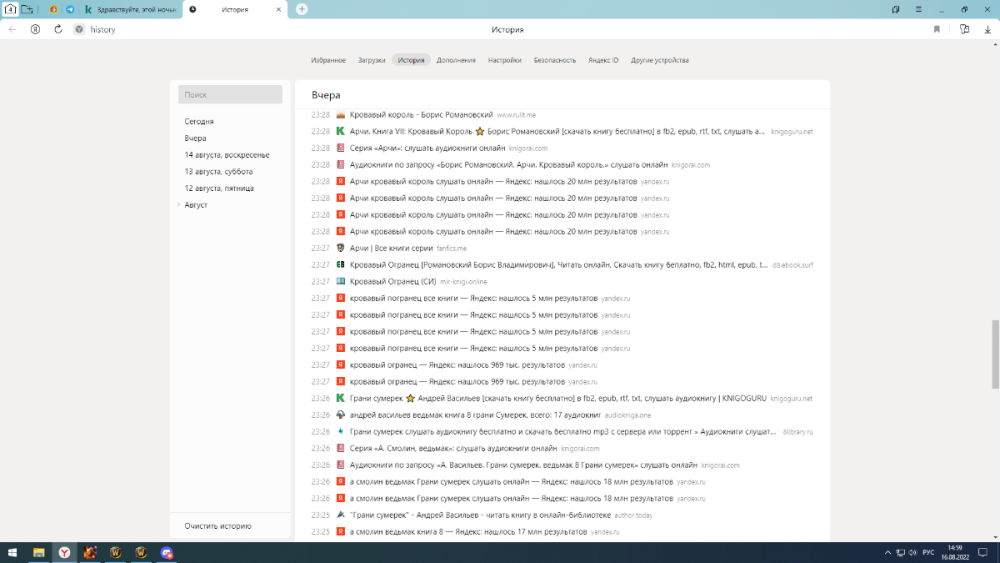
Task: Open the tab counter home icon
Action: tap(10, 9)
